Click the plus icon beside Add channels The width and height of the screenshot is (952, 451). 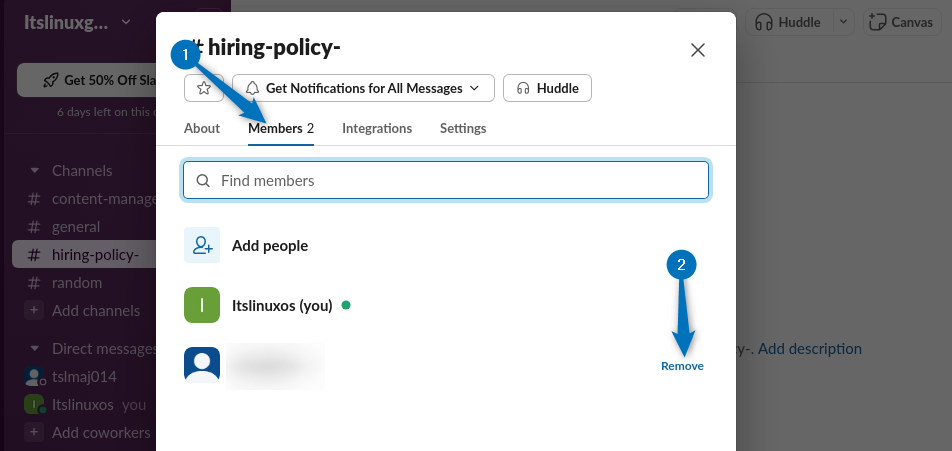34,311
